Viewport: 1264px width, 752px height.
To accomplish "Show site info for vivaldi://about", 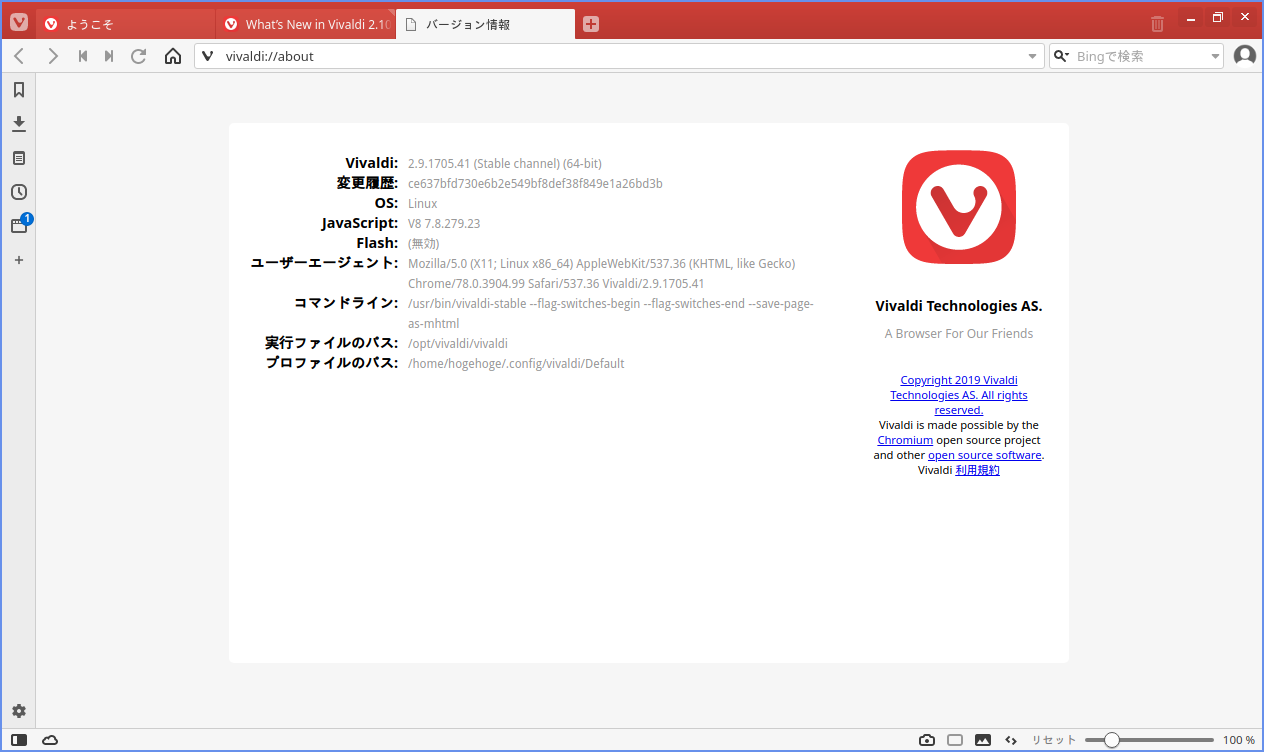I will point(208,56).
